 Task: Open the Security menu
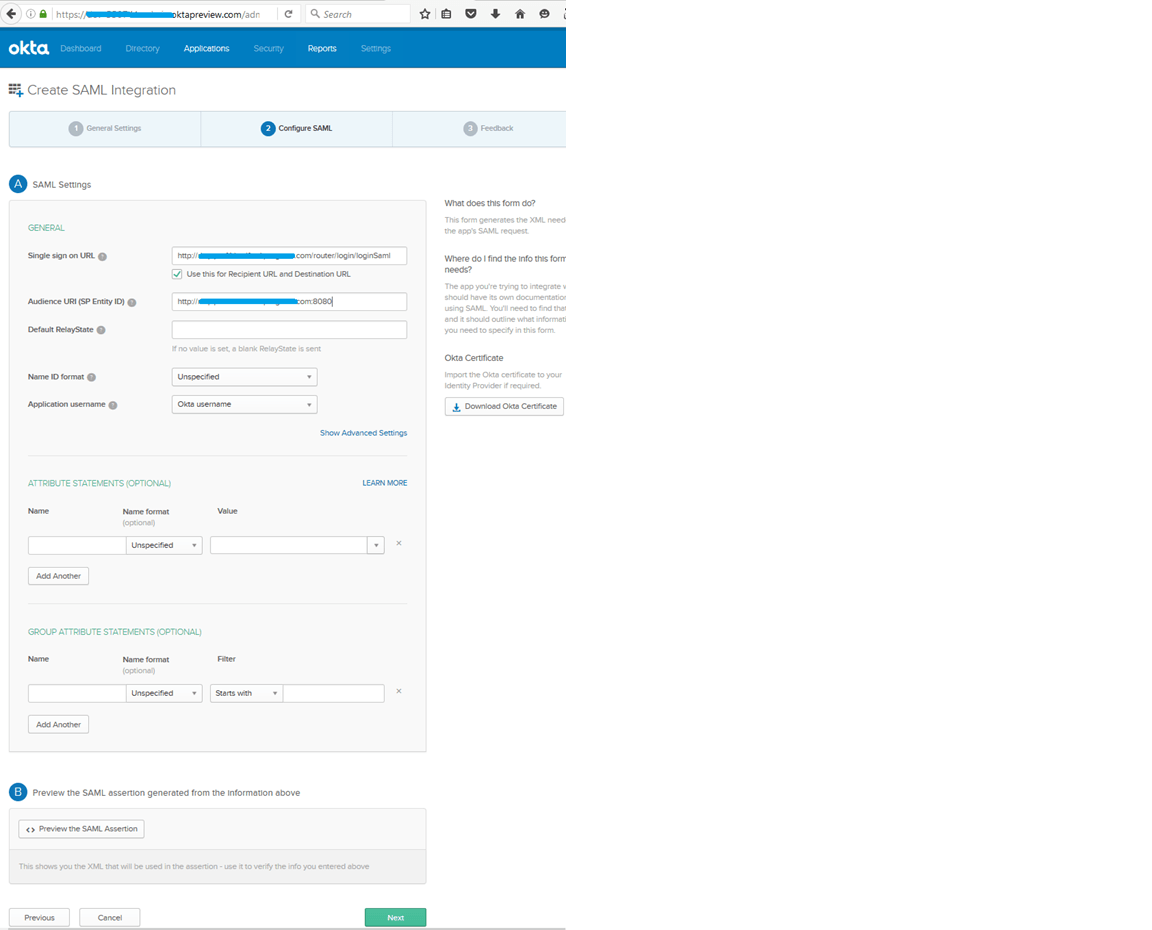268,48
